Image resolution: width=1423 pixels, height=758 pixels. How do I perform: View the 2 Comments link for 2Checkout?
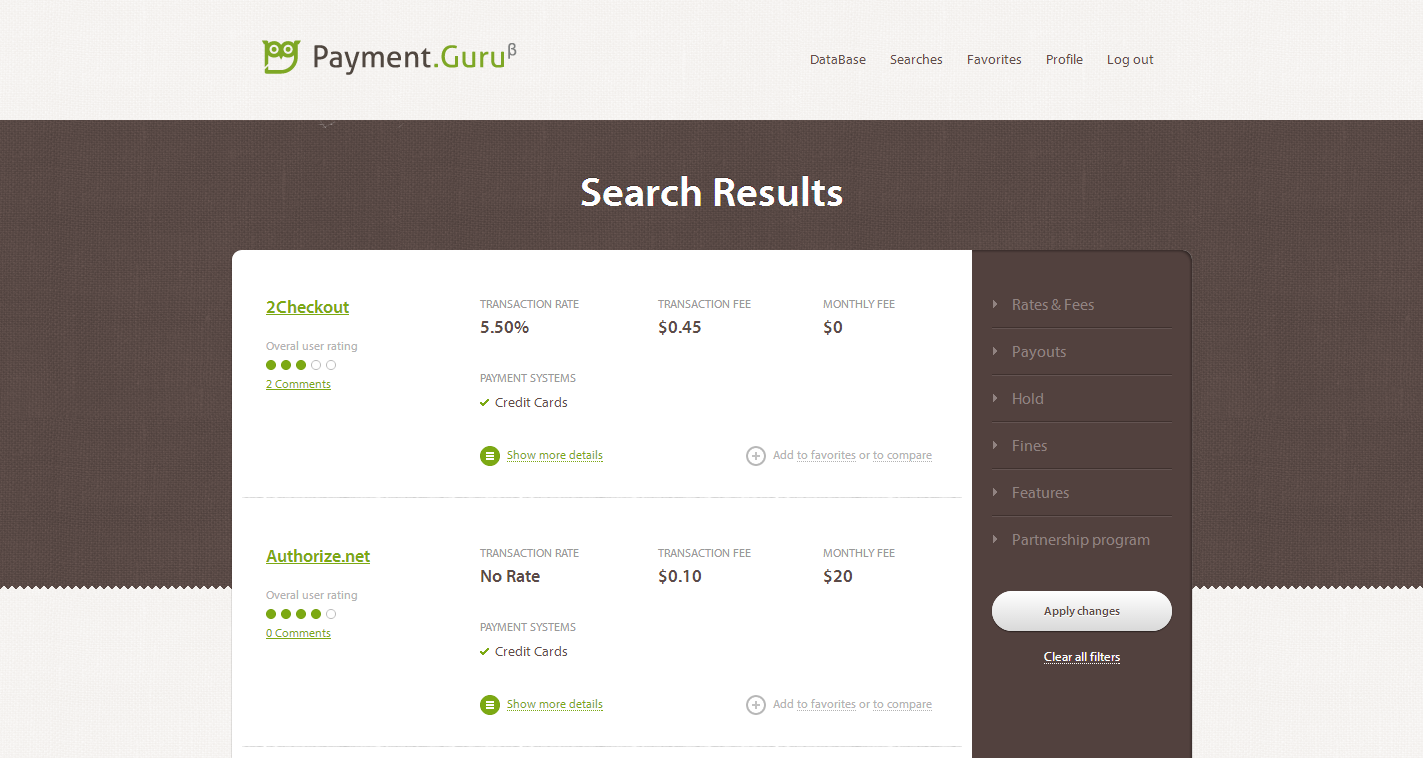click(298, 384)
